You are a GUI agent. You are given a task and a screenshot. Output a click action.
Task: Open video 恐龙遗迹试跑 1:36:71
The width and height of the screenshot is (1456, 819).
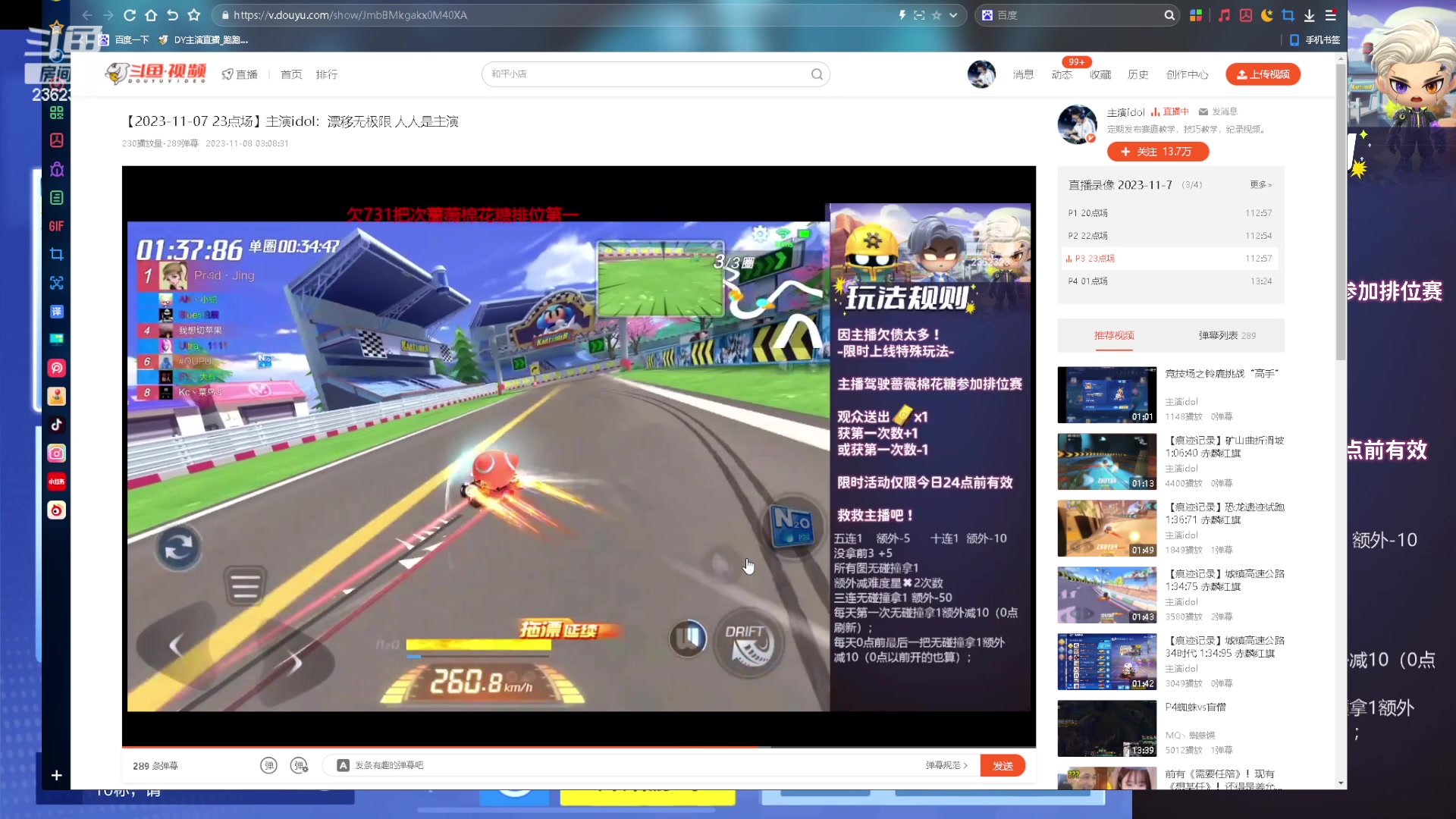(x=1107, y=529)
